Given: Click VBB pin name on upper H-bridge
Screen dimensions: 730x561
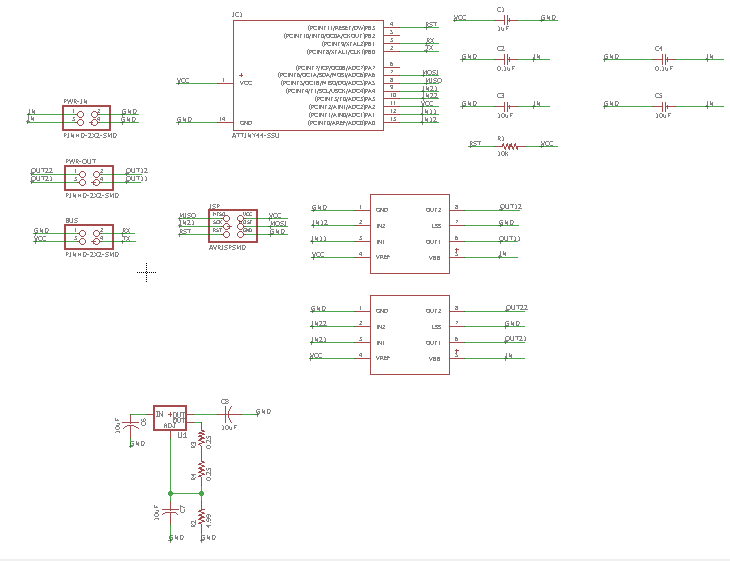Looking at the screenshot, I should [434, 257].
